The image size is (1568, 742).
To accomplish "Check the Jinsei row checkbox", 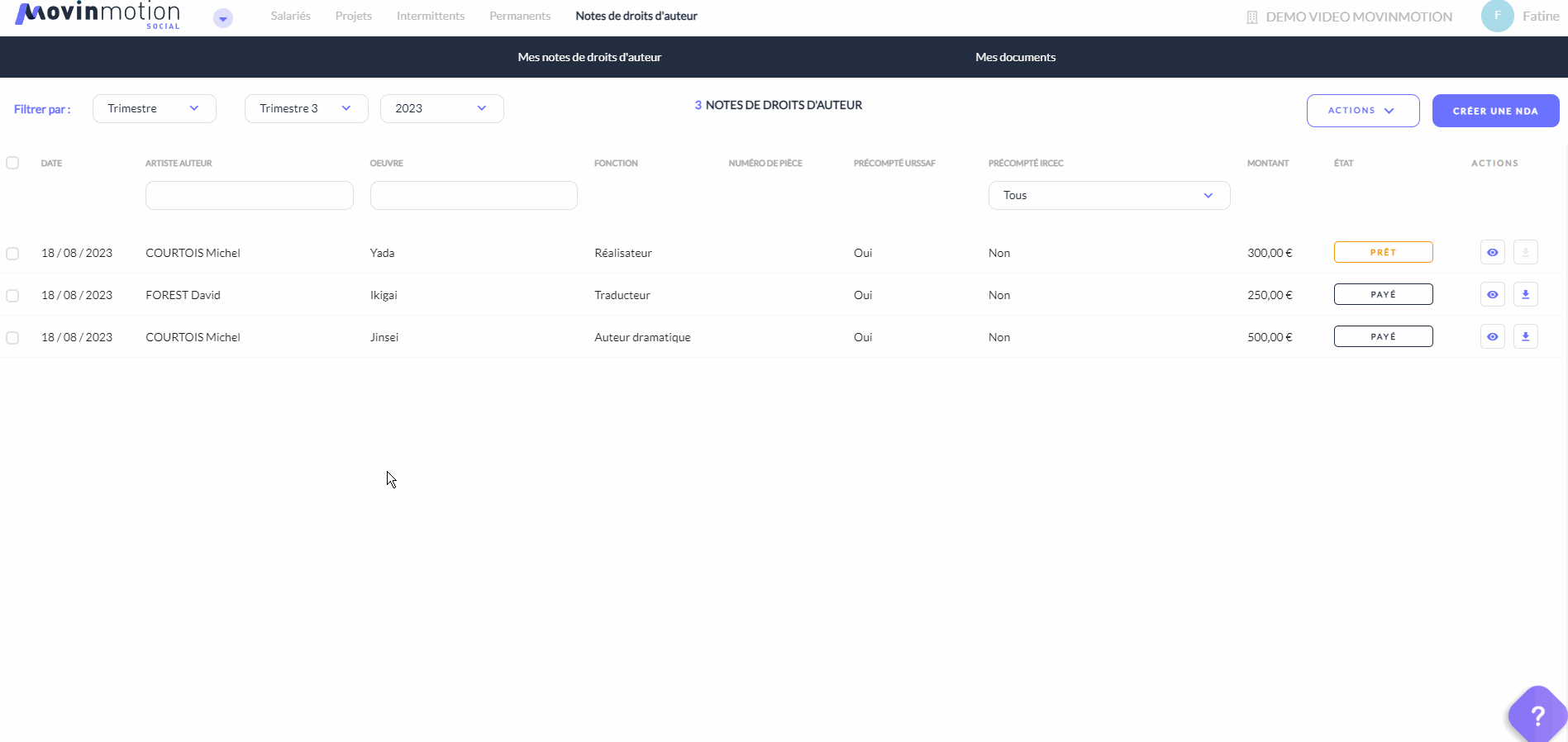I will click(12, 337).
